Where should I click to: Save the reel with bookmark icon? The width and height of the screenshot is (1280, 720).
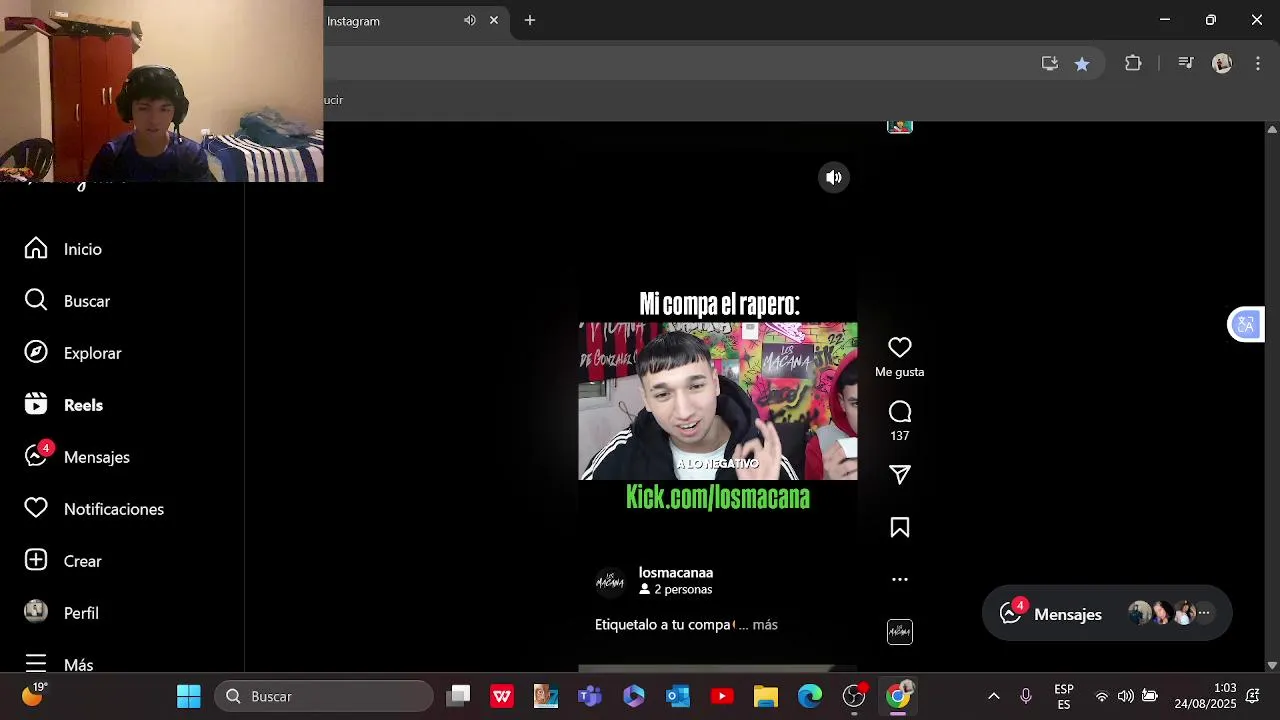[x=900, y=528]
